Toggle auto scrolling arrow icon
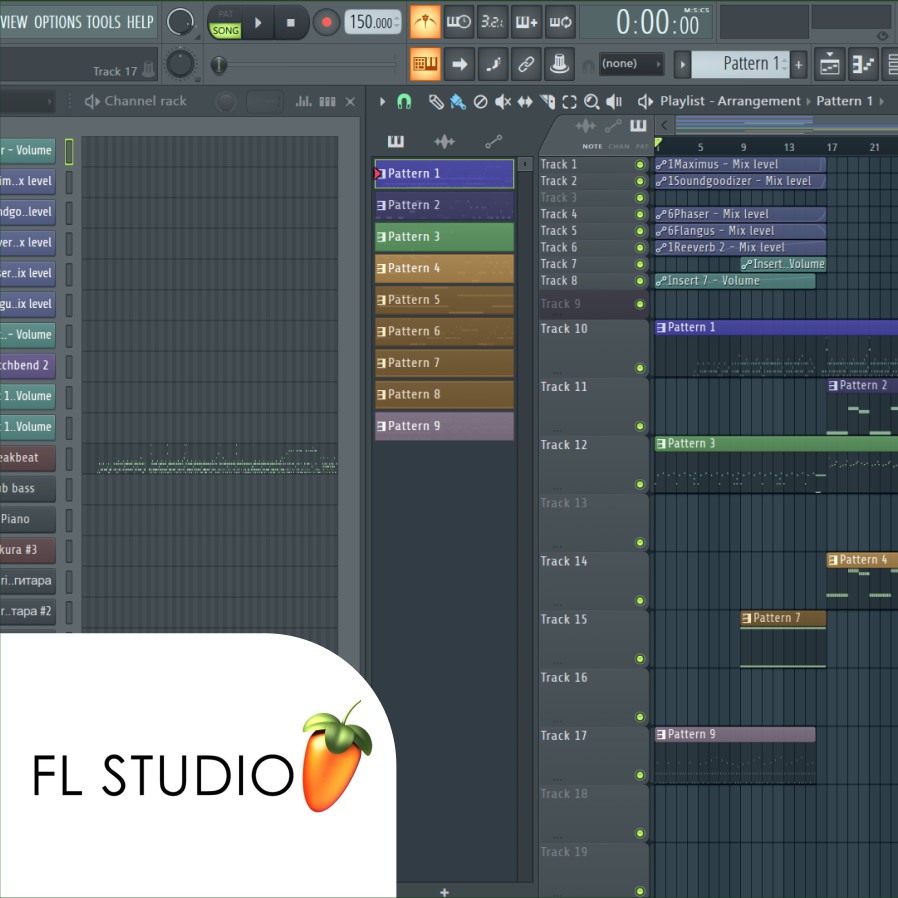 coord(459,64)
